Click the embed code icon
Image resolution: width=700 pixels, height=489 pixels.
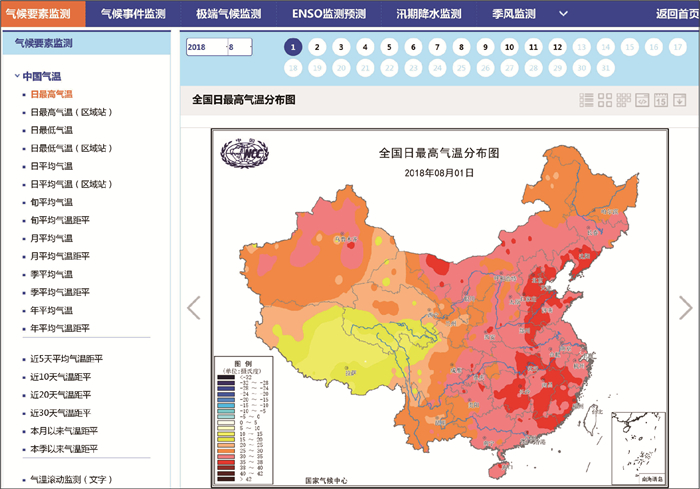tap(643, 100)
